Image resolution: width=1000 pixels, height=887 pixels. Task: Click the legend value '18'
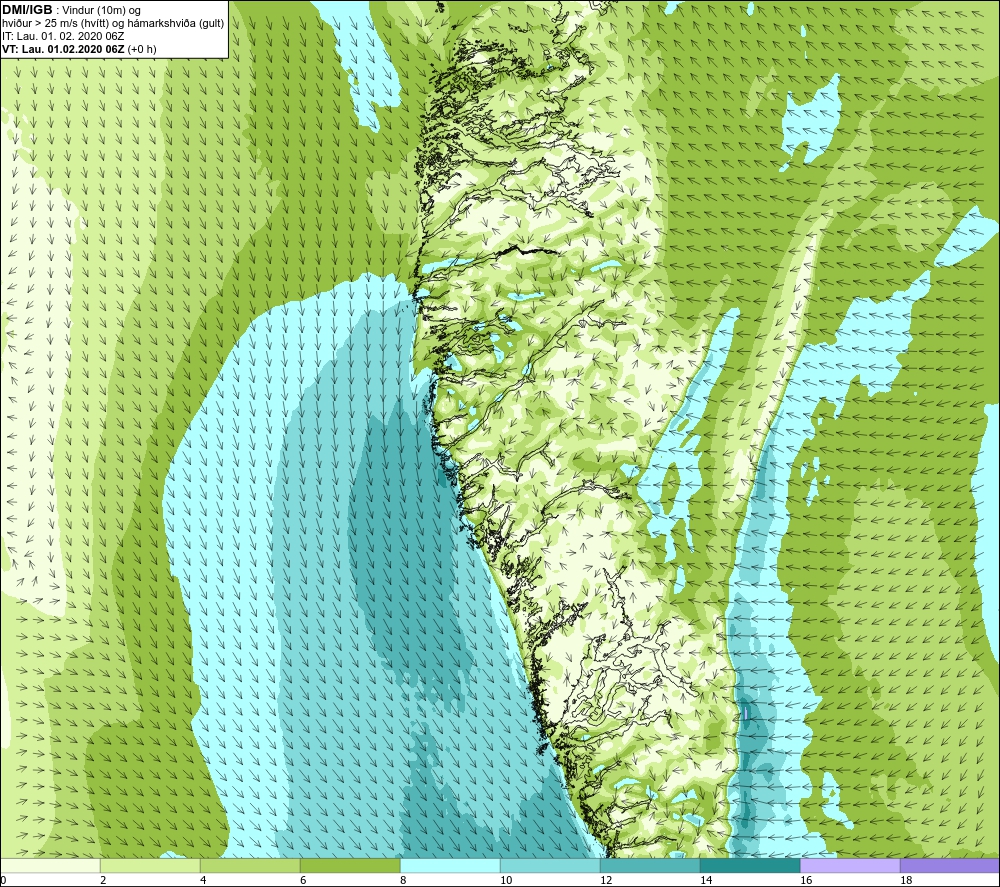[x=906, y=880]
